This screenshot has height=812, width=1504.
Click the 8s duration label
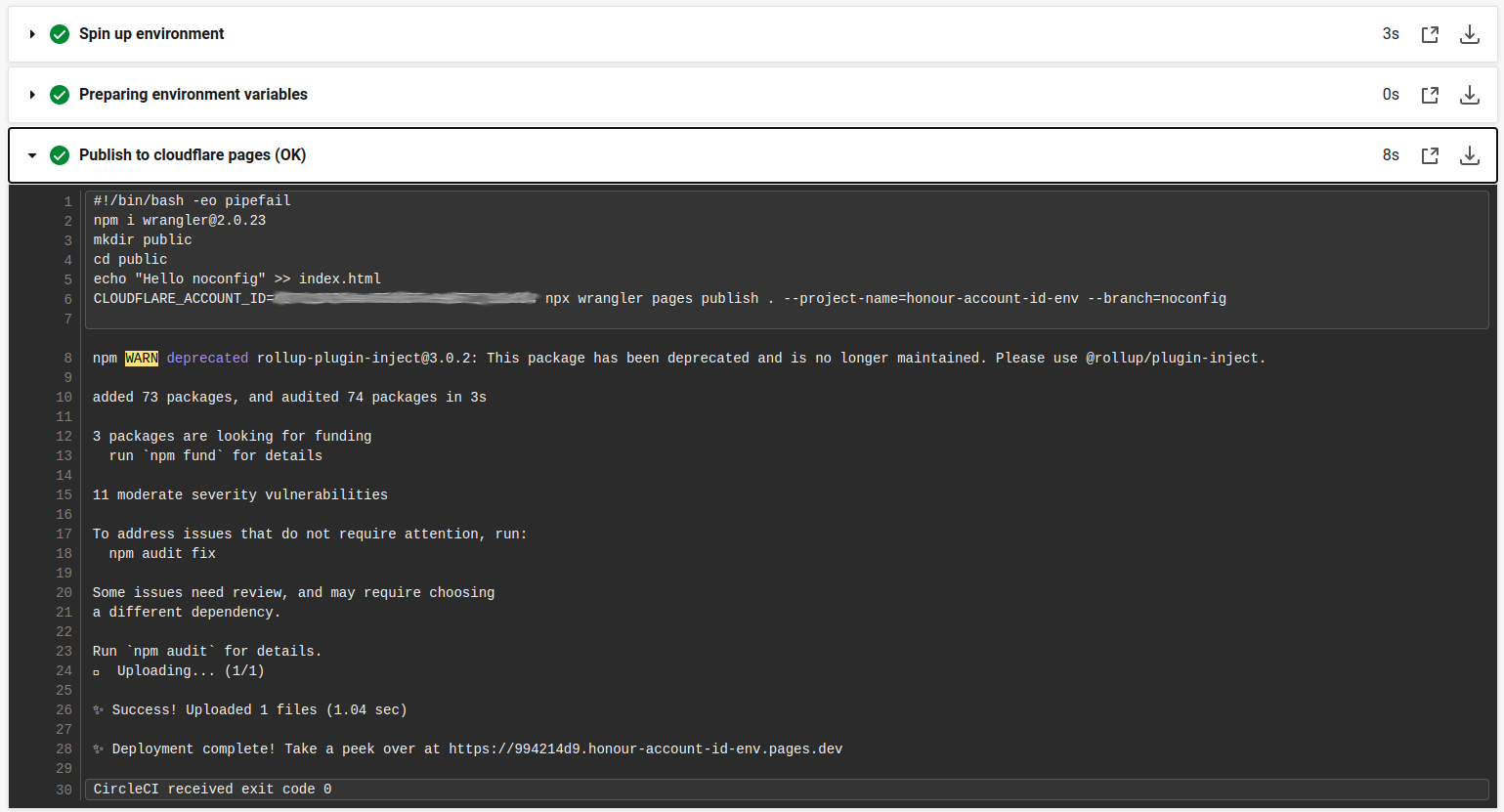pyautogui.click(x=1391, y=154)
